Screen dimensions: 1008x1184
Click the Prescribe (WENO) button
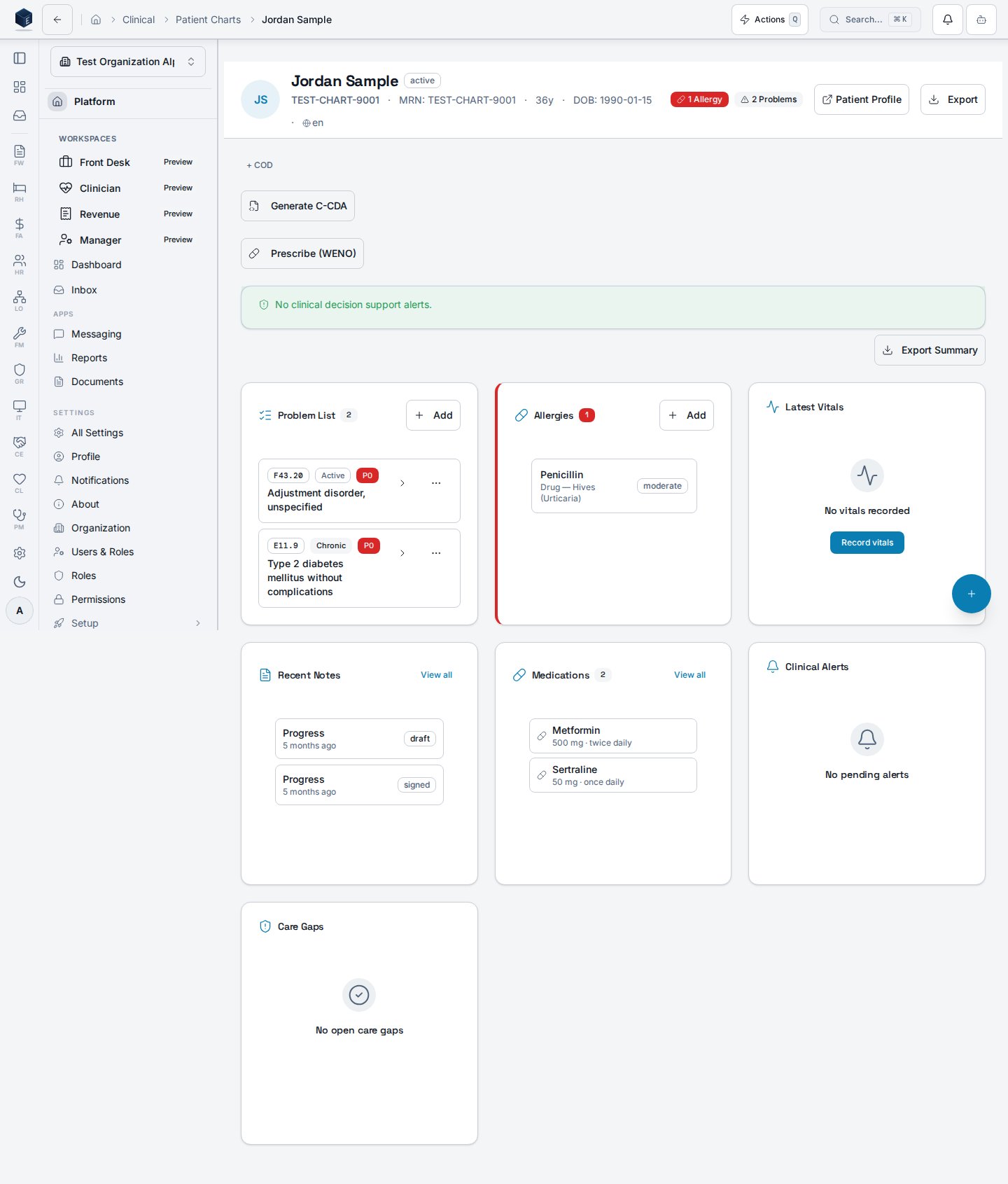[302, 253]
